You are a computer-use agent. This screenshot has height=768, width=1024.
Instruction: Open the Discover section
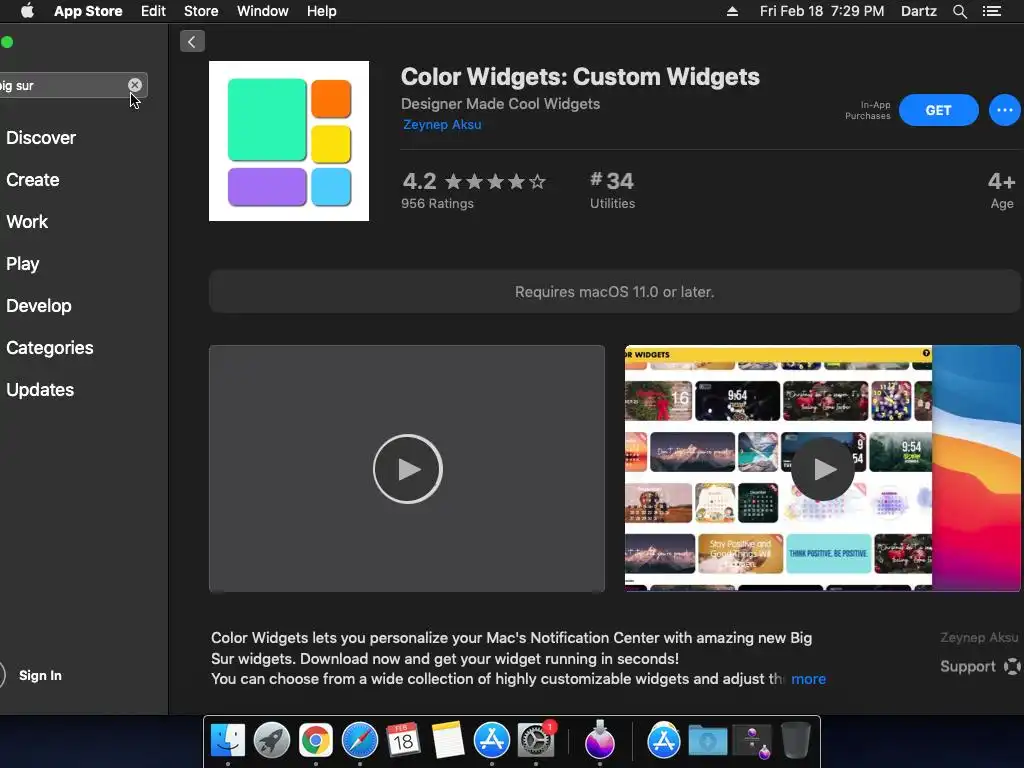40,138
